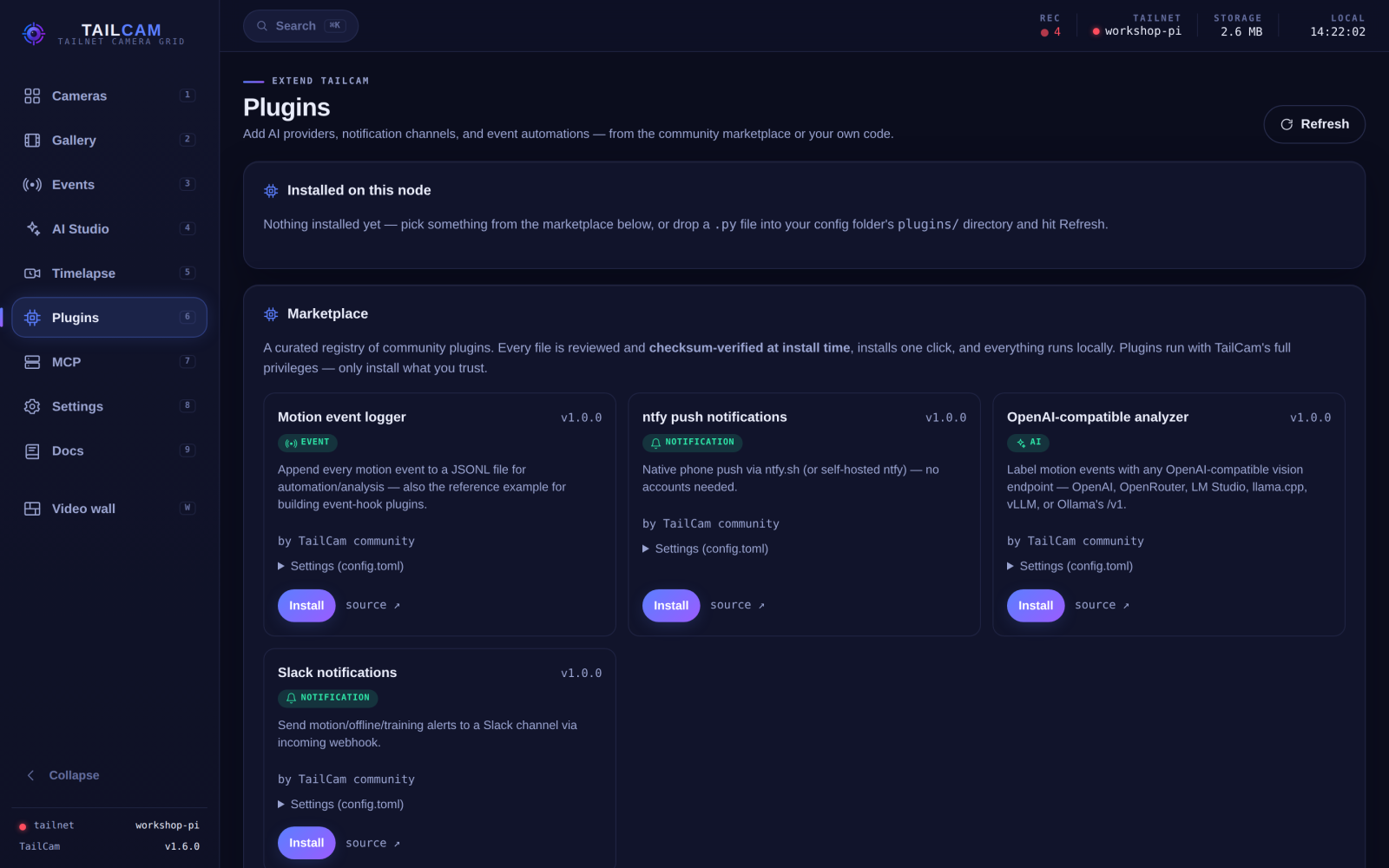Viewport: 1389px width, 868px height.
Task: Click the tailnet status row in sidebar footer
Action: coord(109,825)
